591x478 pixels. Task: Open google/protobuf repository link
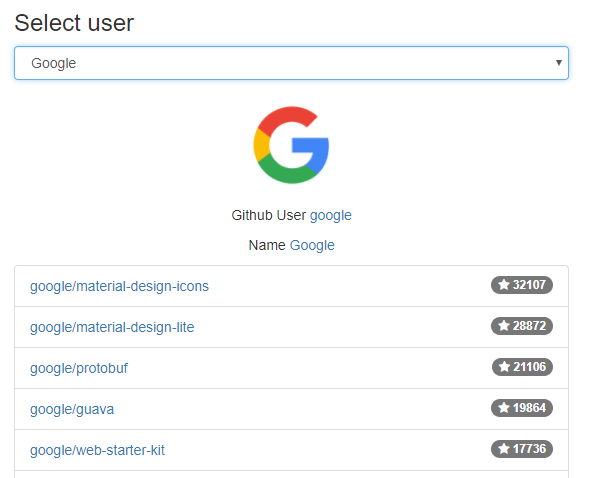(x=79, y=368)
